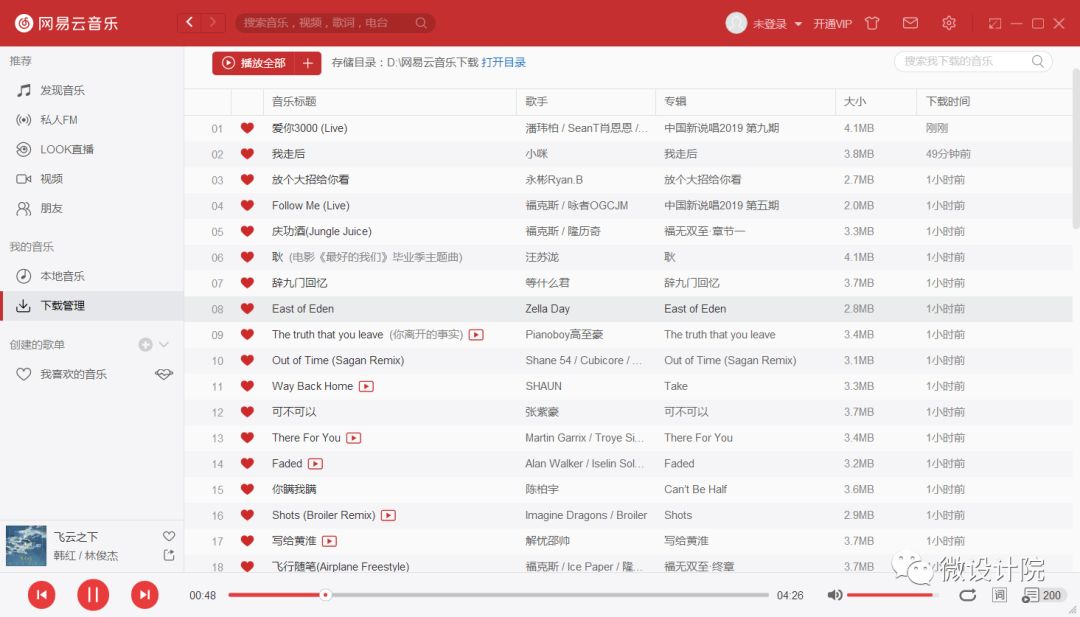Toggle like heart for 可不可以
Viewport: 1080px width, 617px height.
point(247,412)
